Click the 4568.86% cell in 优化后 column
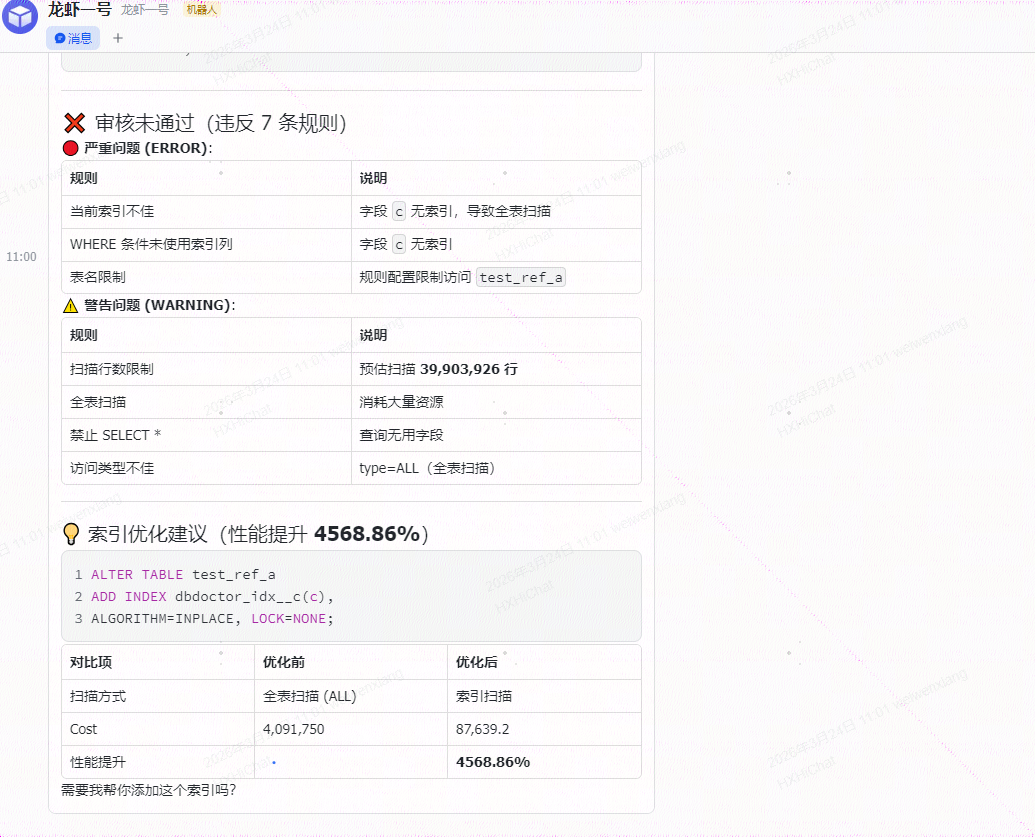The image size is (1035, 837). (x=544, y=762)
